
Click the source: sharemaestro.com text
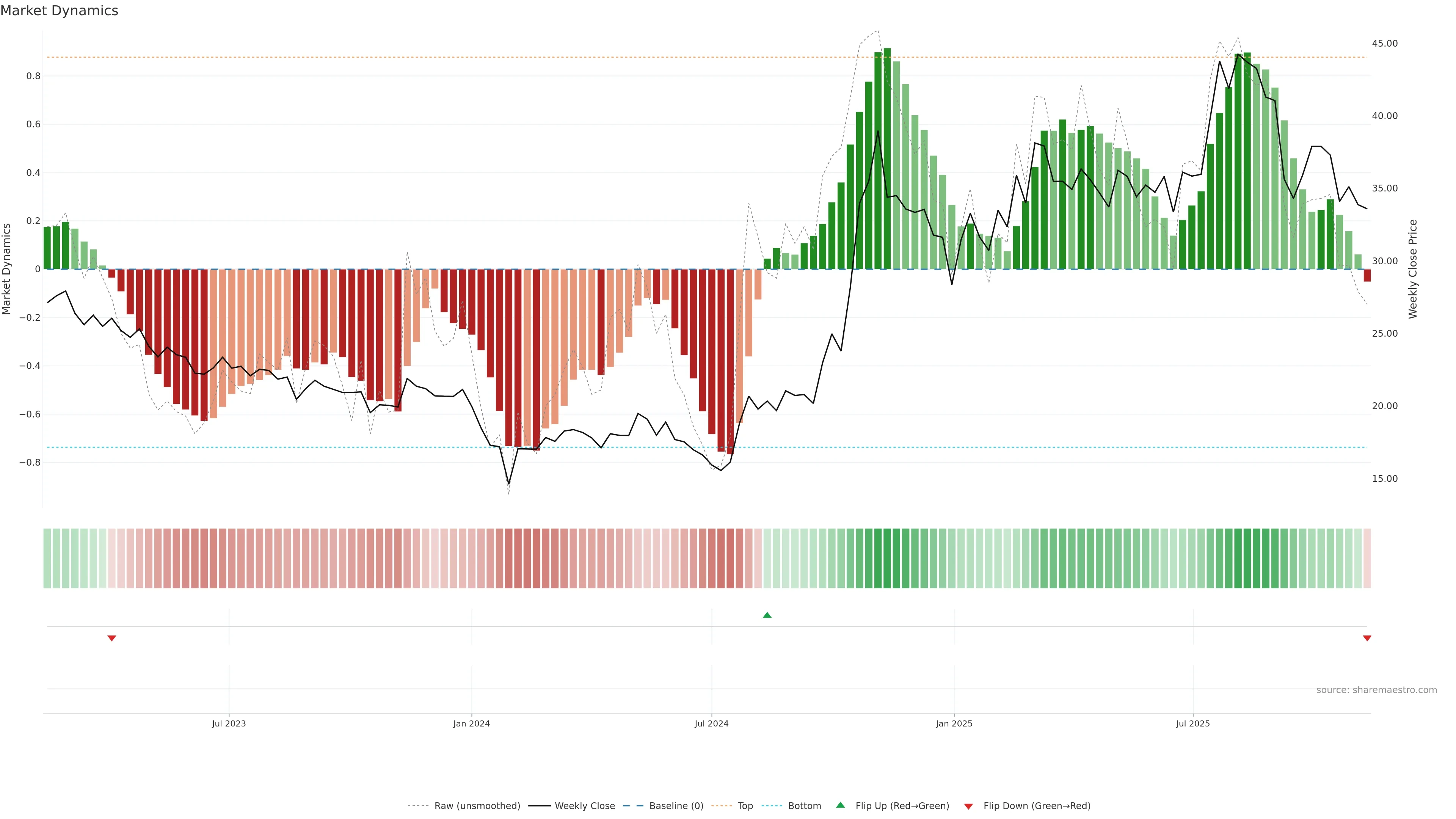[x=1376, y=690]
